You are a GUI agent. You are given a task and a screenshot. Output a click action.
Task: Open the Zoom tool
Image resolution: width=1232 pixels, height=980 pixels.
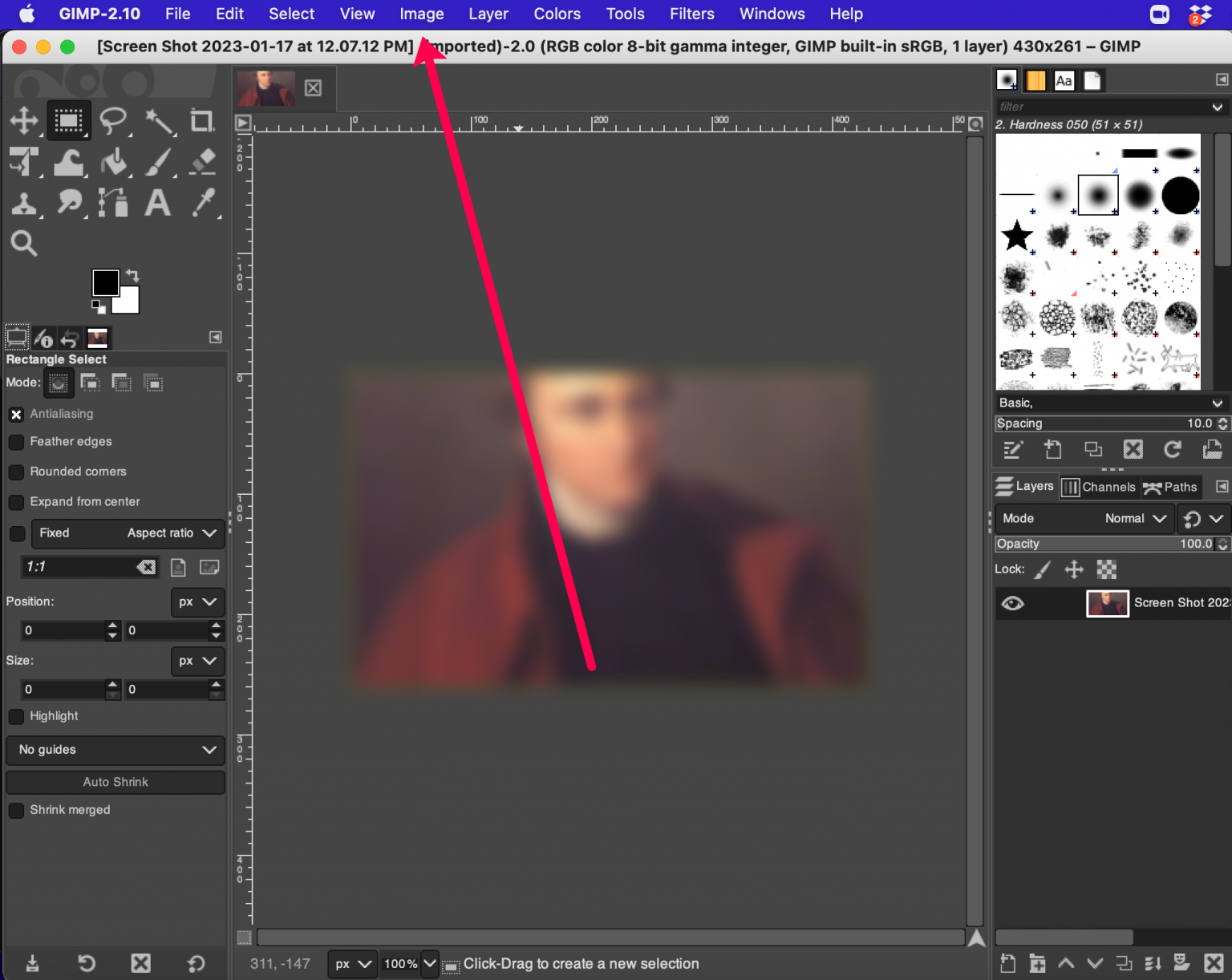(x=23, y=243)
